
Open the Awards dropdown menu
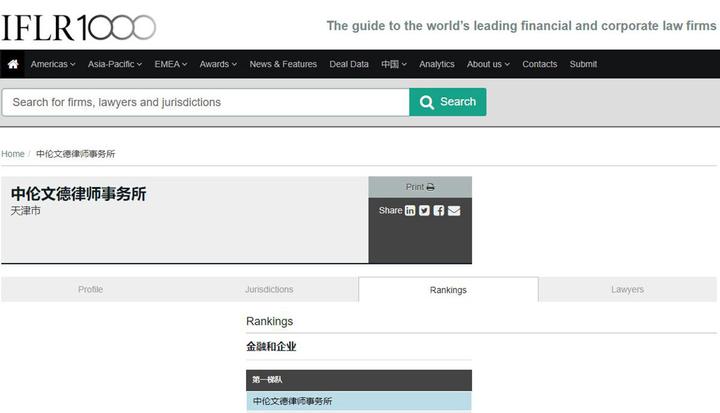point(218,64)
